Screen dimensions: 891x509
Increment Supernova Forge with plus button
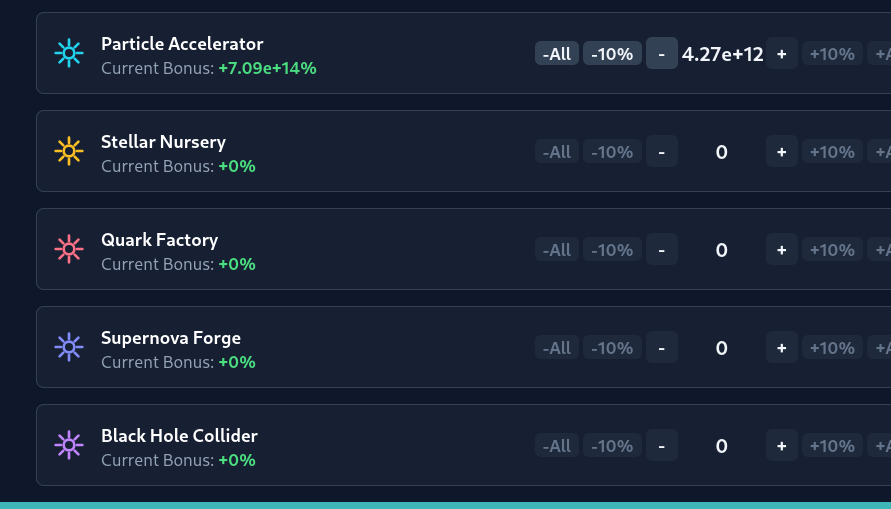point(782,348)
